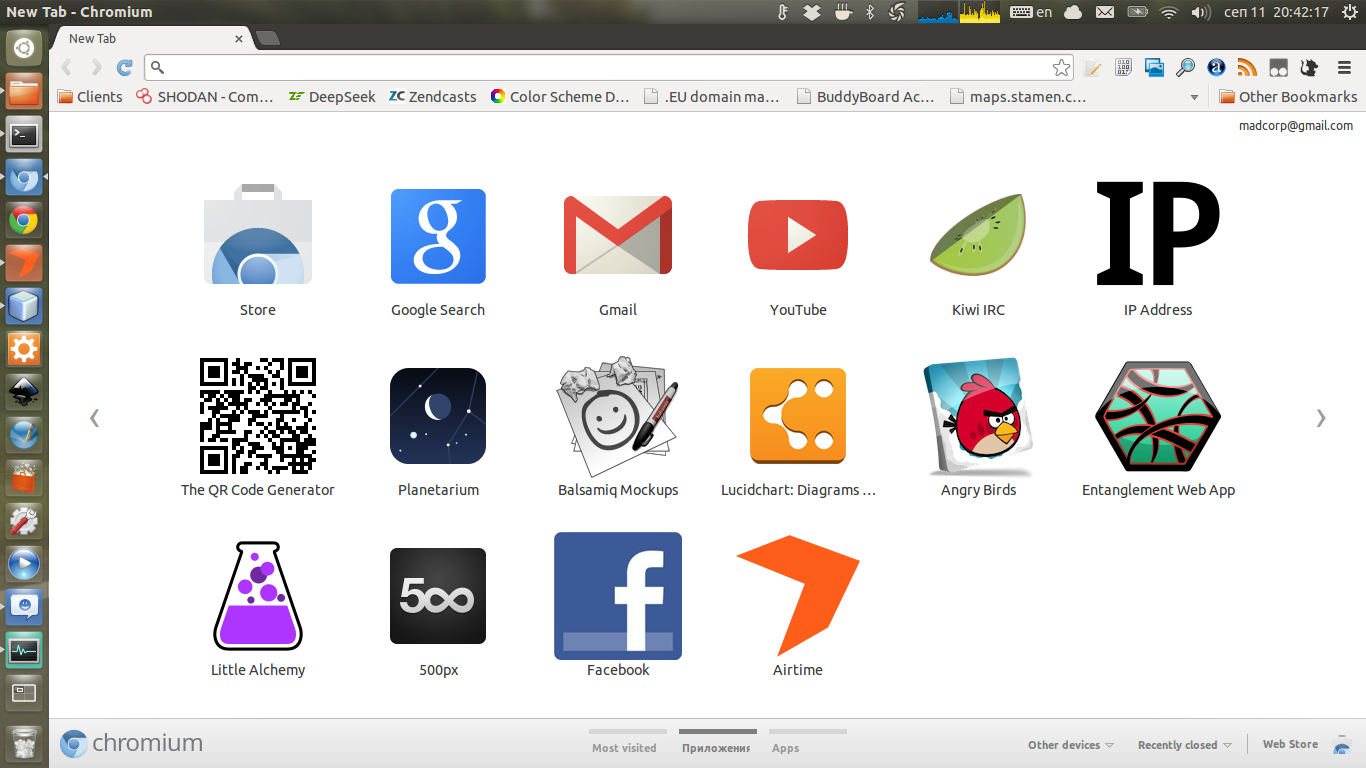Open the DeepSeek bookmark

[x=332, y=97]
